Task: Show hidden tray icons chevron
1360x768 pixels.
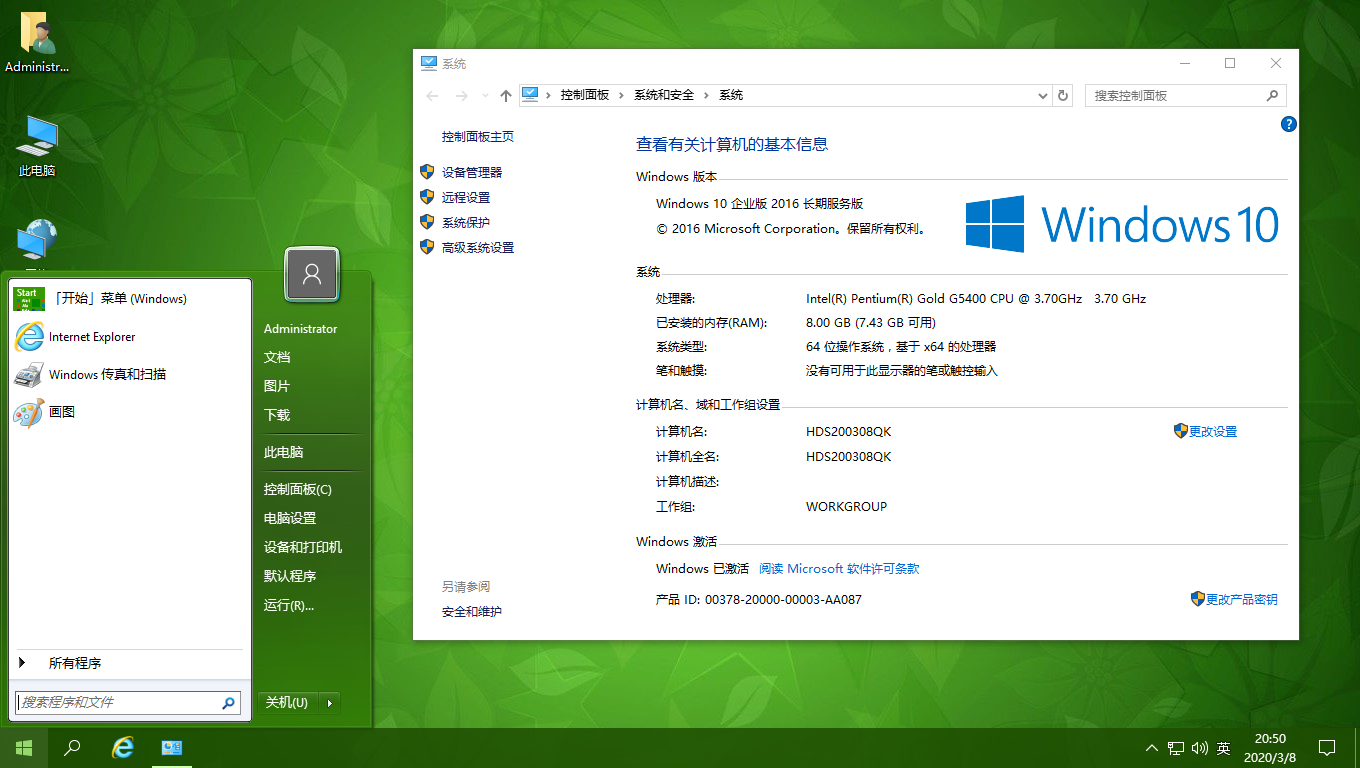Action: [1151, 748]
